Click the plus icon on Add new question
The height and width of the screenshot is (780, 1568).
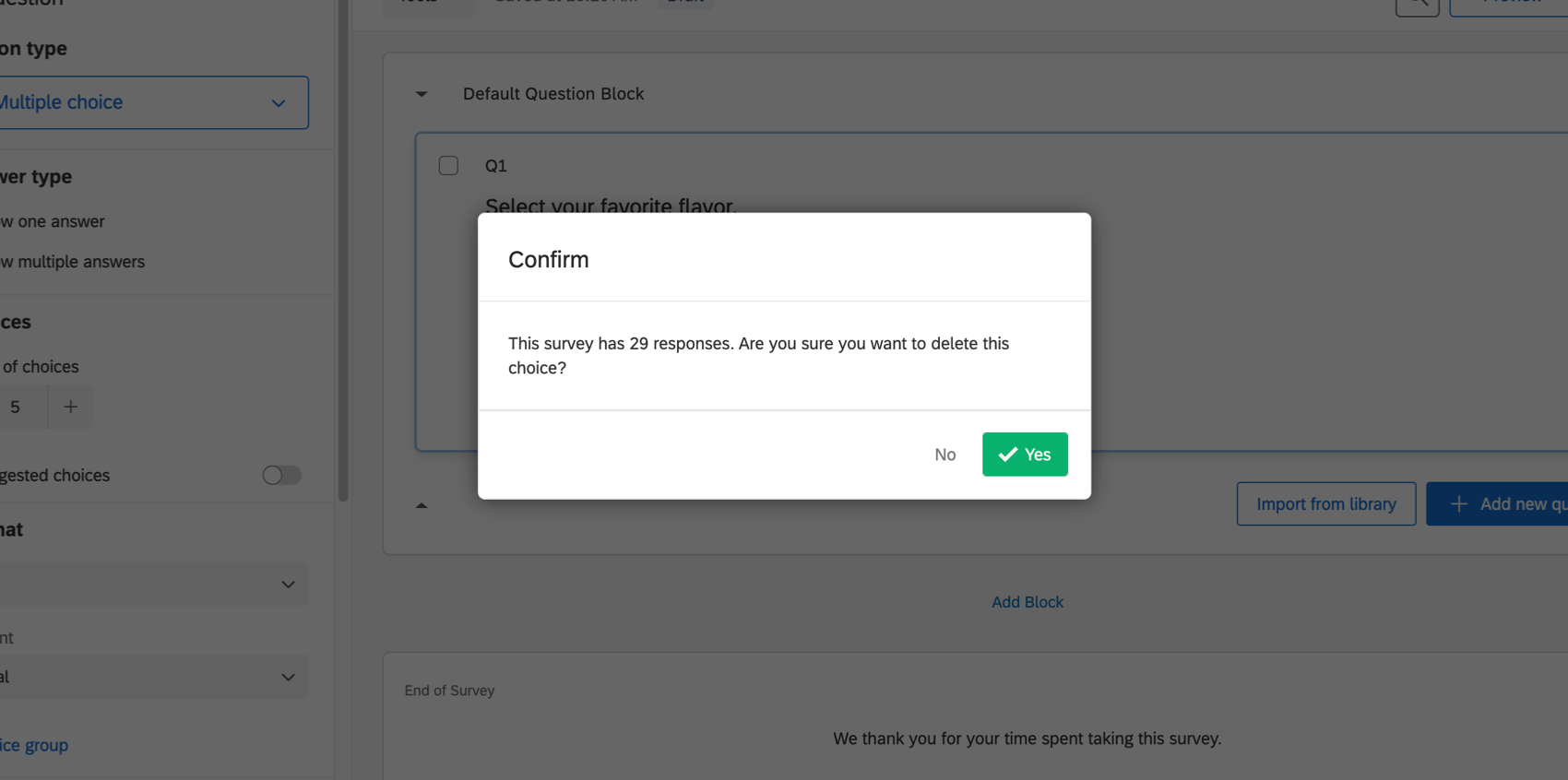point(1458,503)
